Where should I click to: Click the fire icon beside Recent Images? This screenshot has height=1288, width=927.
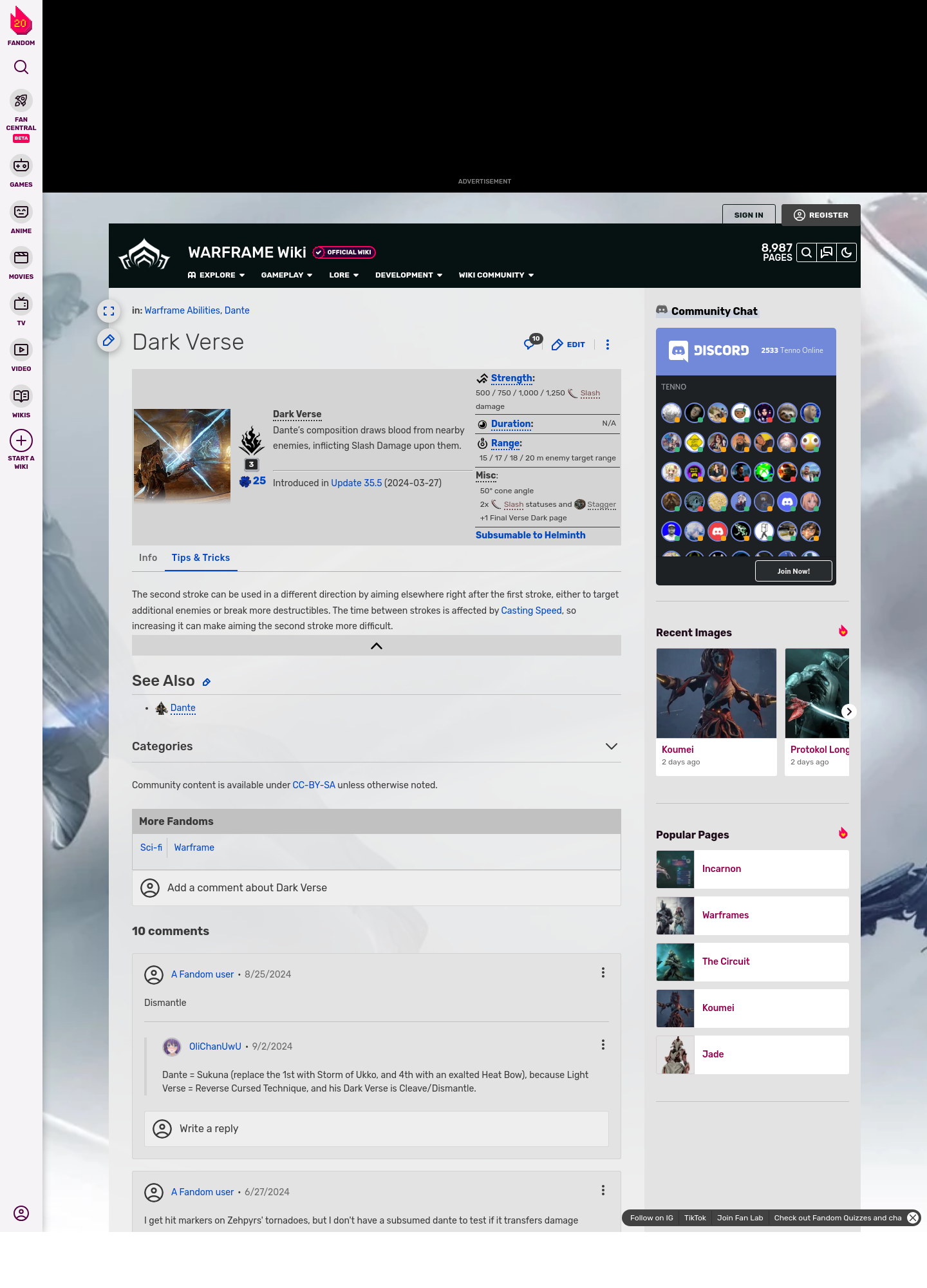(843, 631)
